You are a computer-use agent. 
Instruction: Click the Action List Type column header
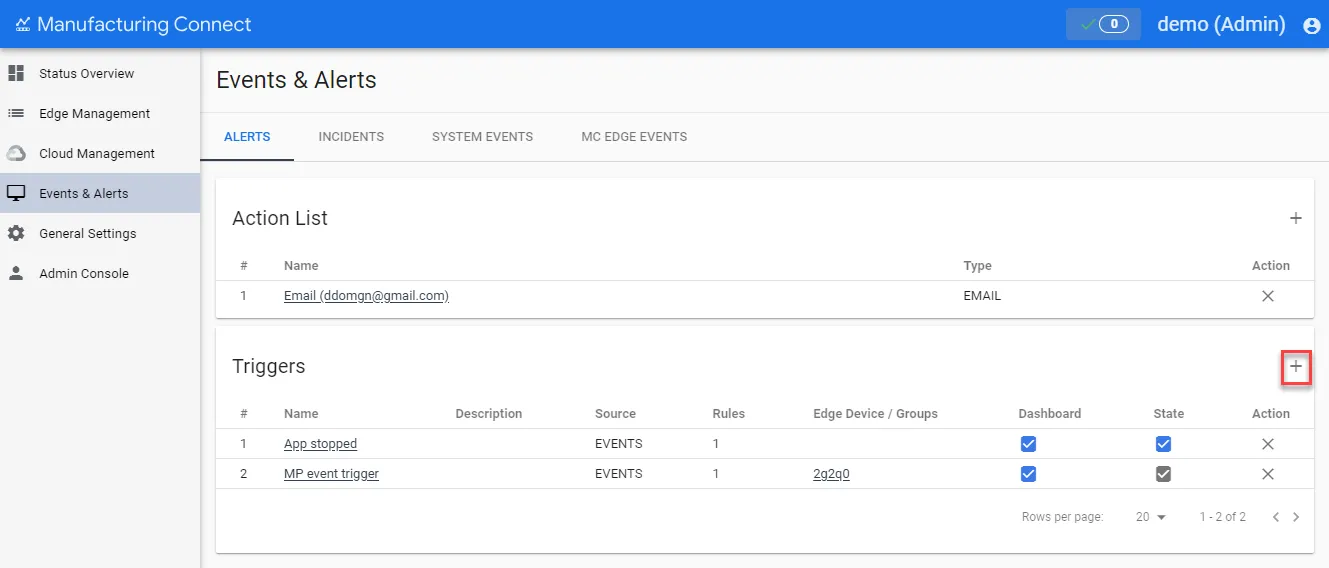pos(977,266)
